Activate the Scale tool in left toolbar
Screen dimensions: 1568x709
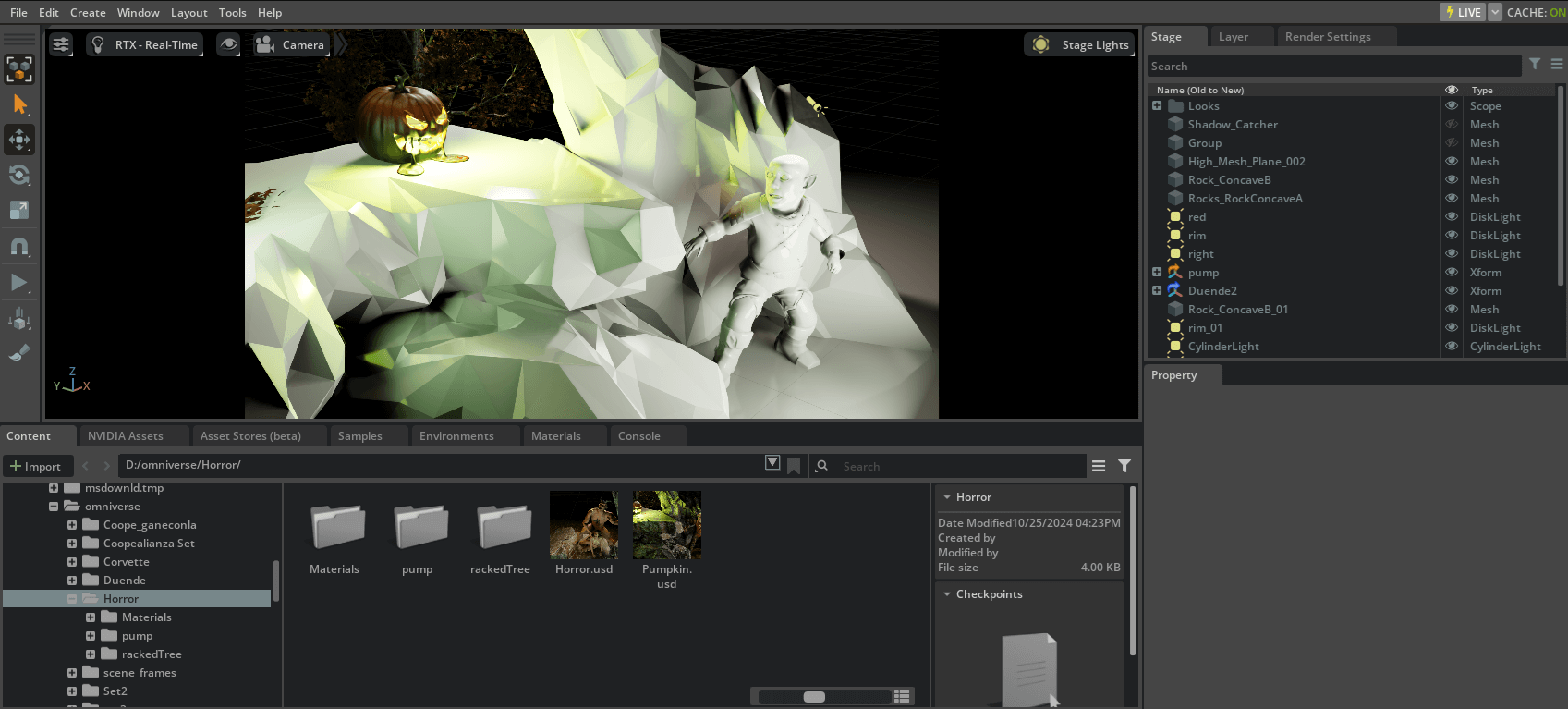click(x=19, y=210)
